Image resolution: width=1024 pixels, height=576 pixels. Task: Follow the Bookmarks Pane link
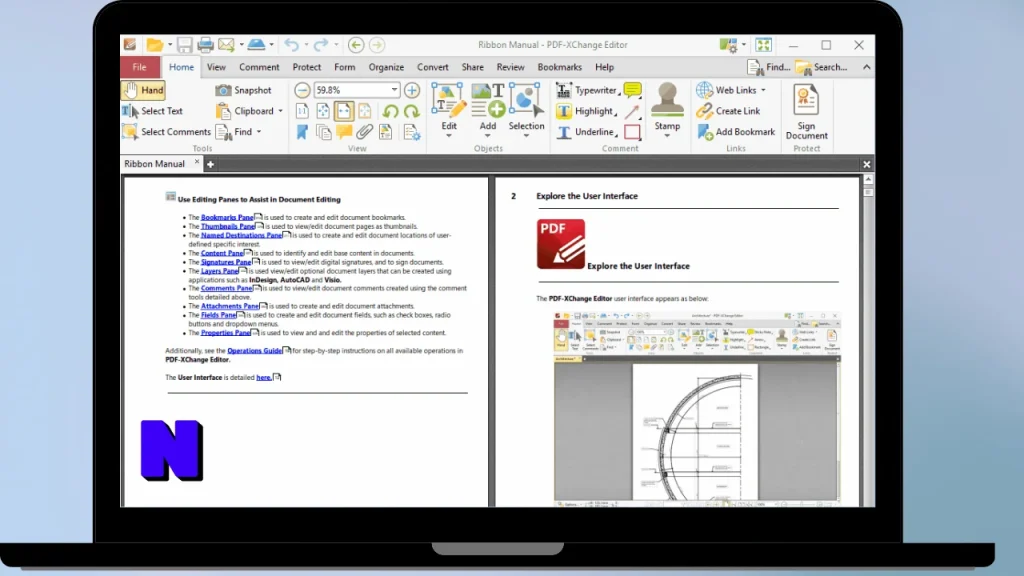pyautogui.click(x=227, y=217)
